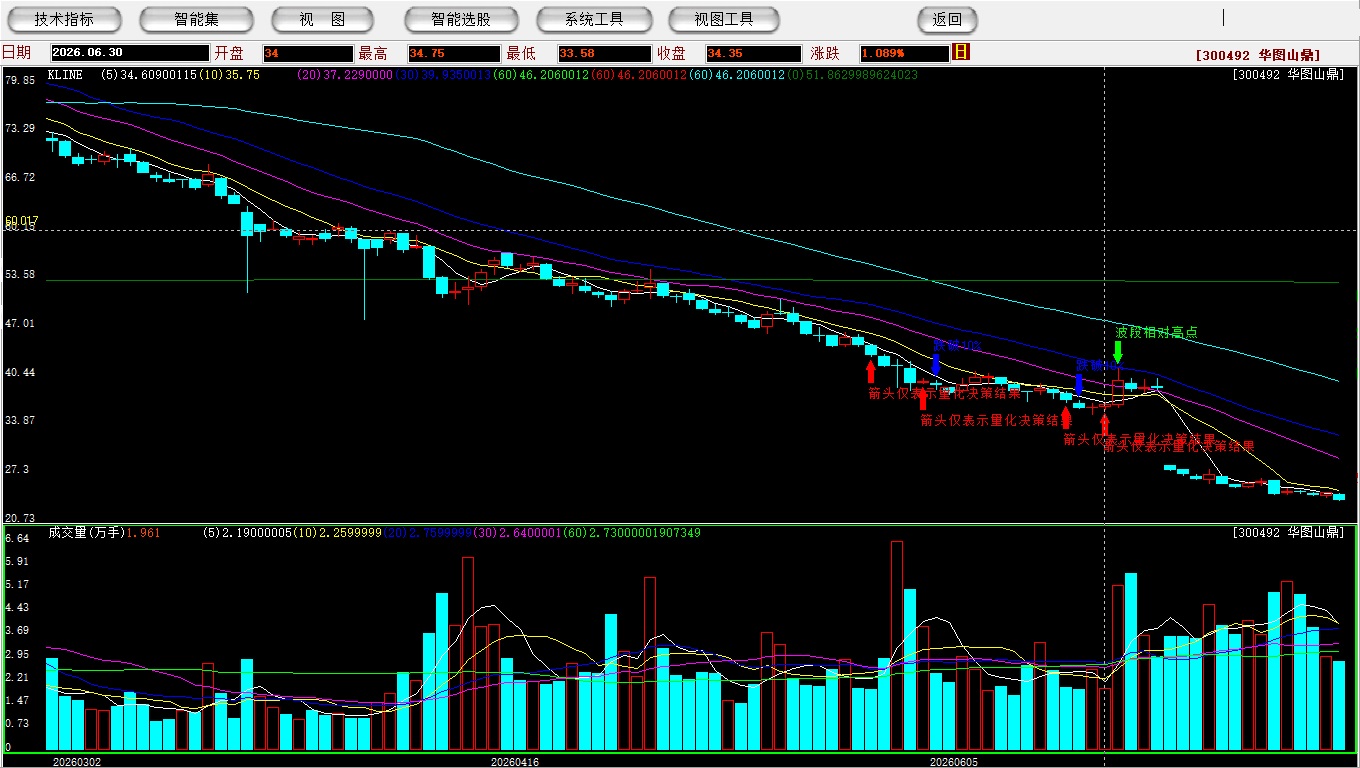Click the 系统工具 button
The height and width of the screenshot is (768, 1360).
click(594, 19)
